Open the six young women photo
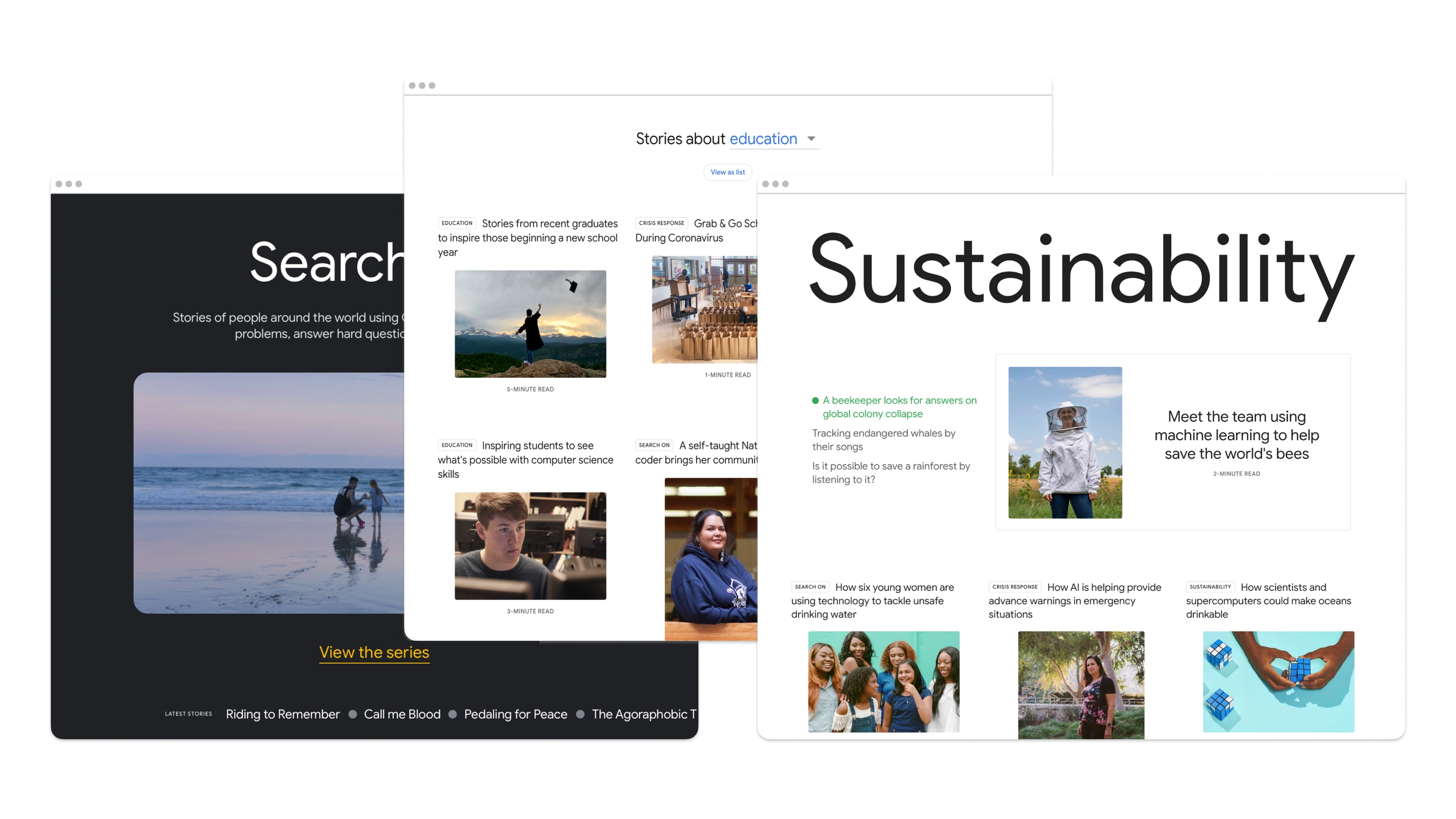 tap(883, 682)
